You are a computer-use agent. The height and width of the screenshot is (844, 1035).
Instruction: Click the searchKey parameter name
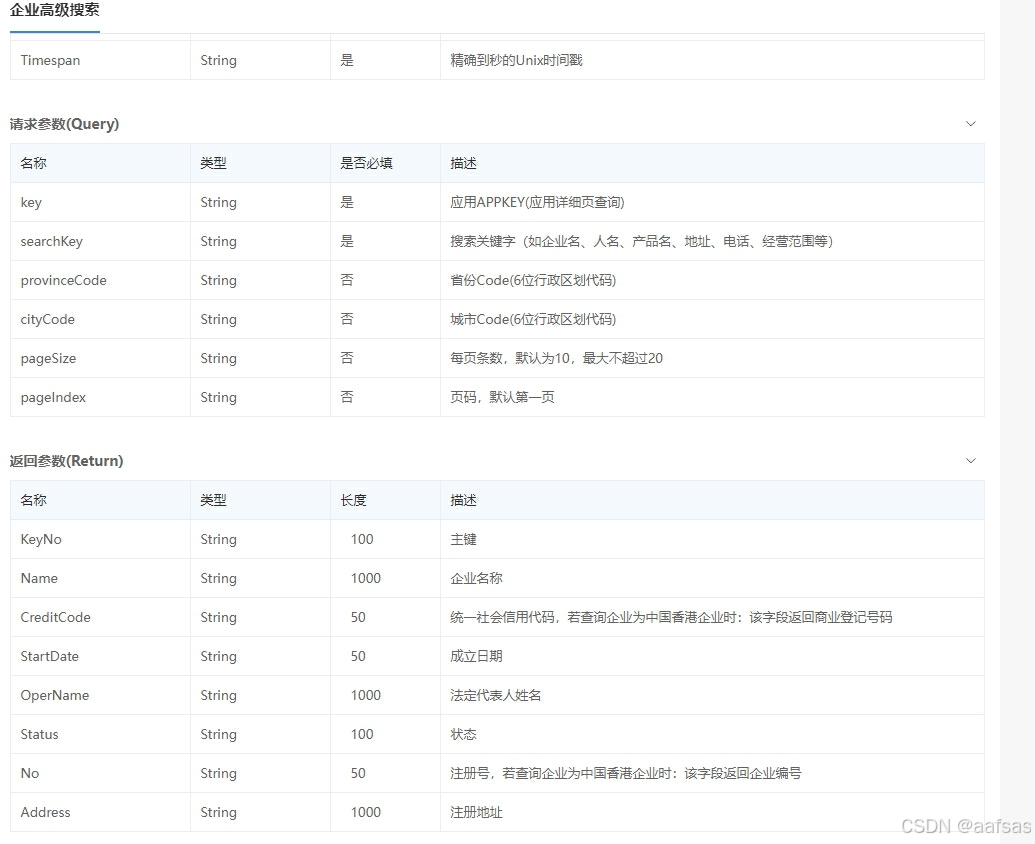click(x=51, y=242)
